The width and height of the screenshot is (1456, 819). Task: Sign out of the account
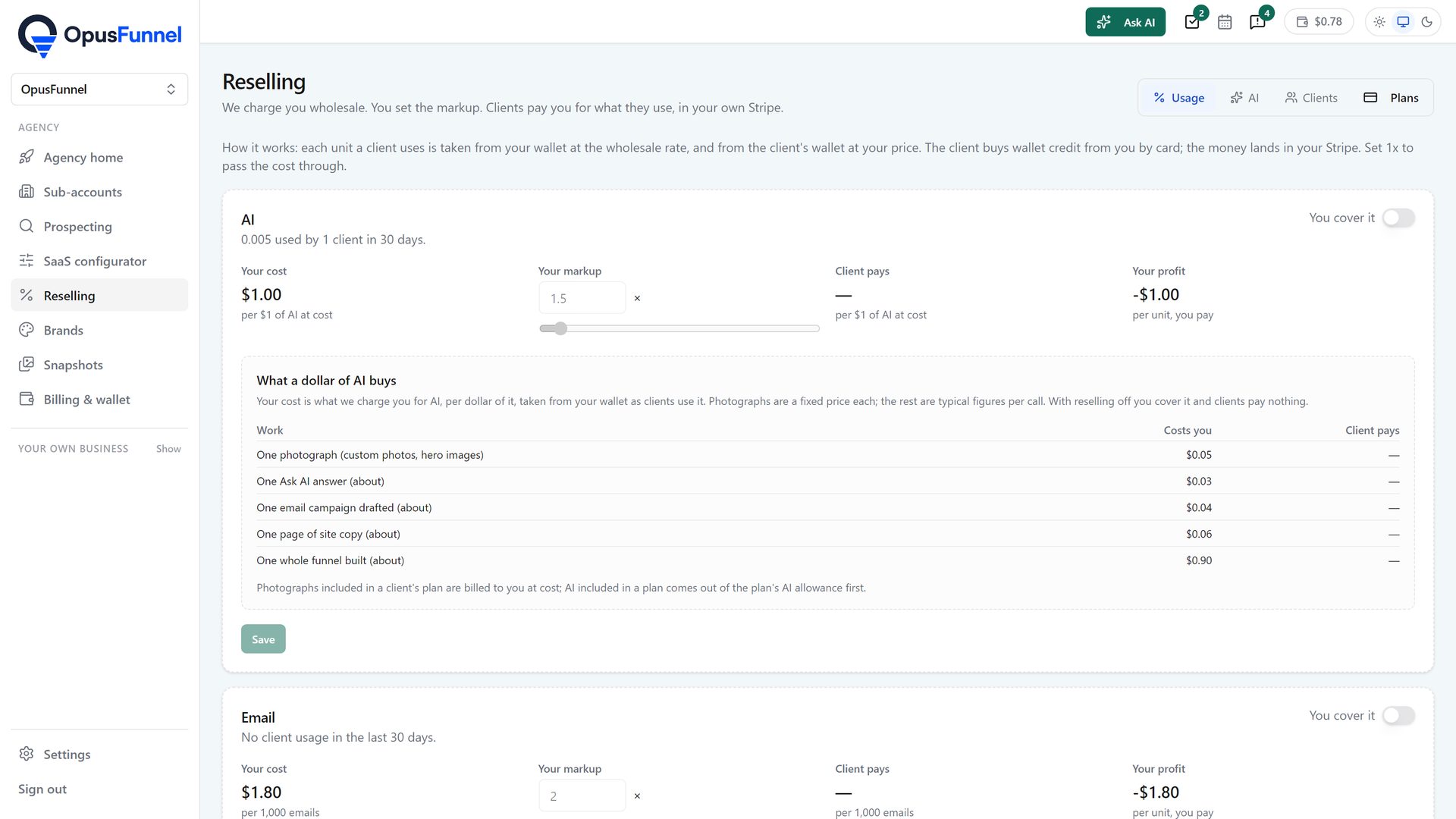(42, 789)
